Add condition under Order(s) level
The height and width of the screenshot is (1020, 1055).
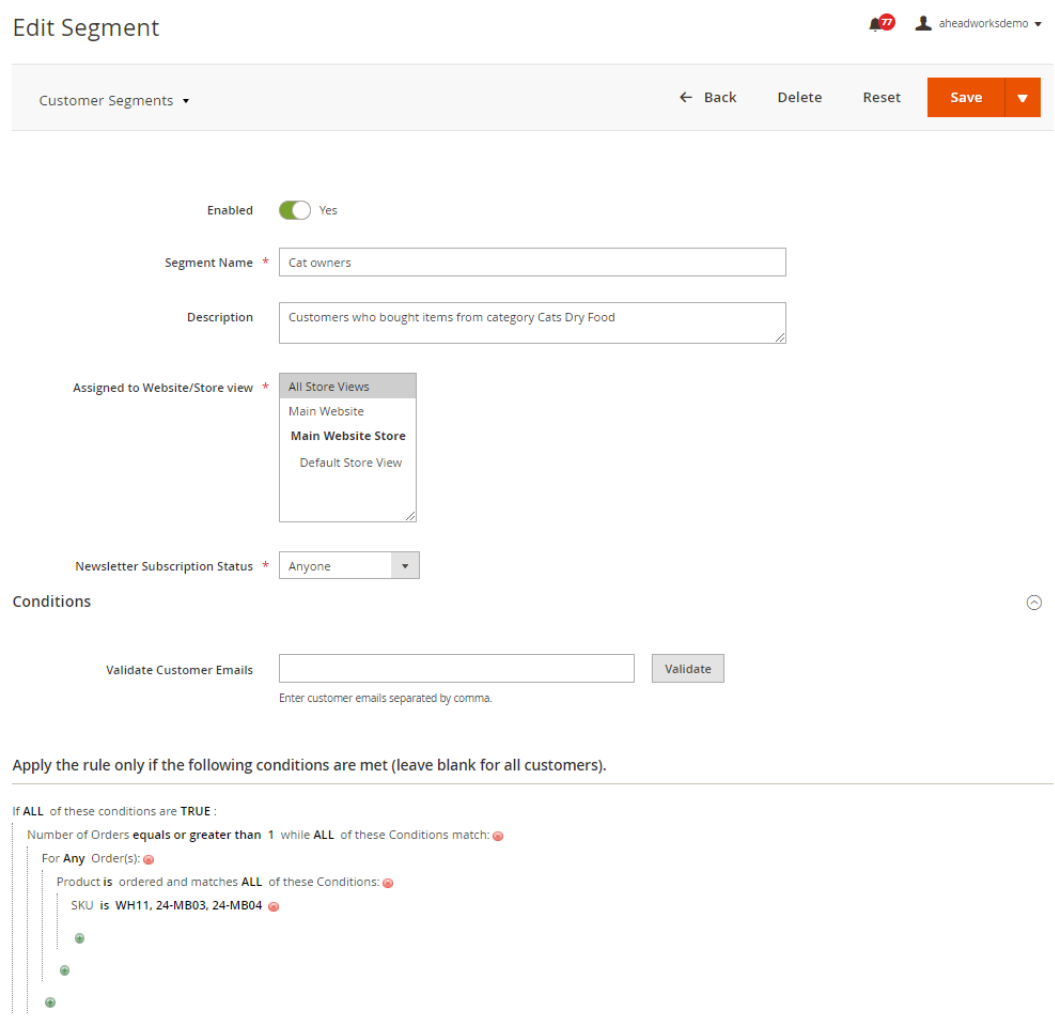(x=65, y=970)
